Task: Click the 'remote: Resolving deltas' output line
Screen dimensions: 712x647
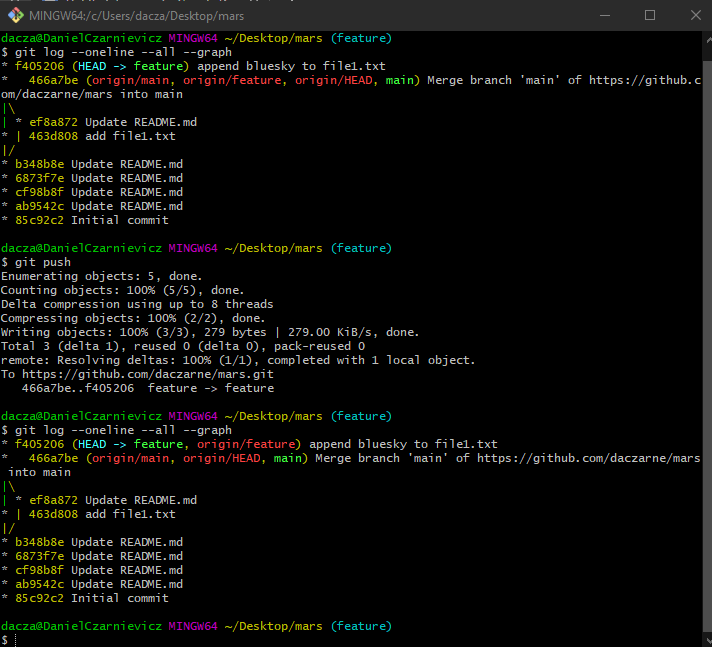Action: 238,360
